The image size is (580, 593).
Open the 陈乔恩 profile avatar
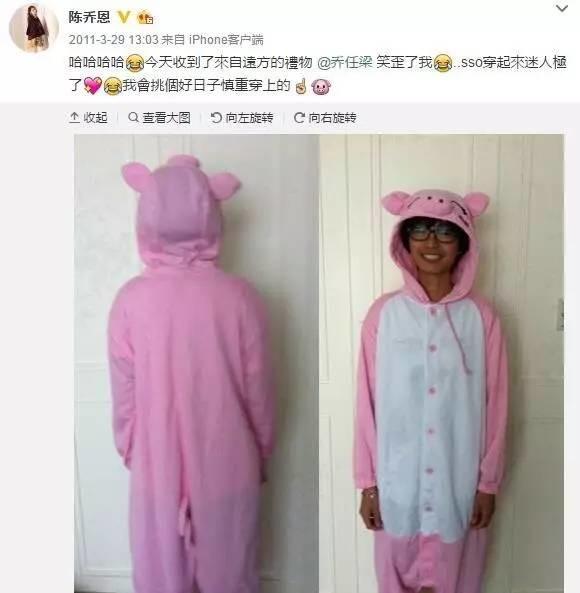[x=34, y=28]
